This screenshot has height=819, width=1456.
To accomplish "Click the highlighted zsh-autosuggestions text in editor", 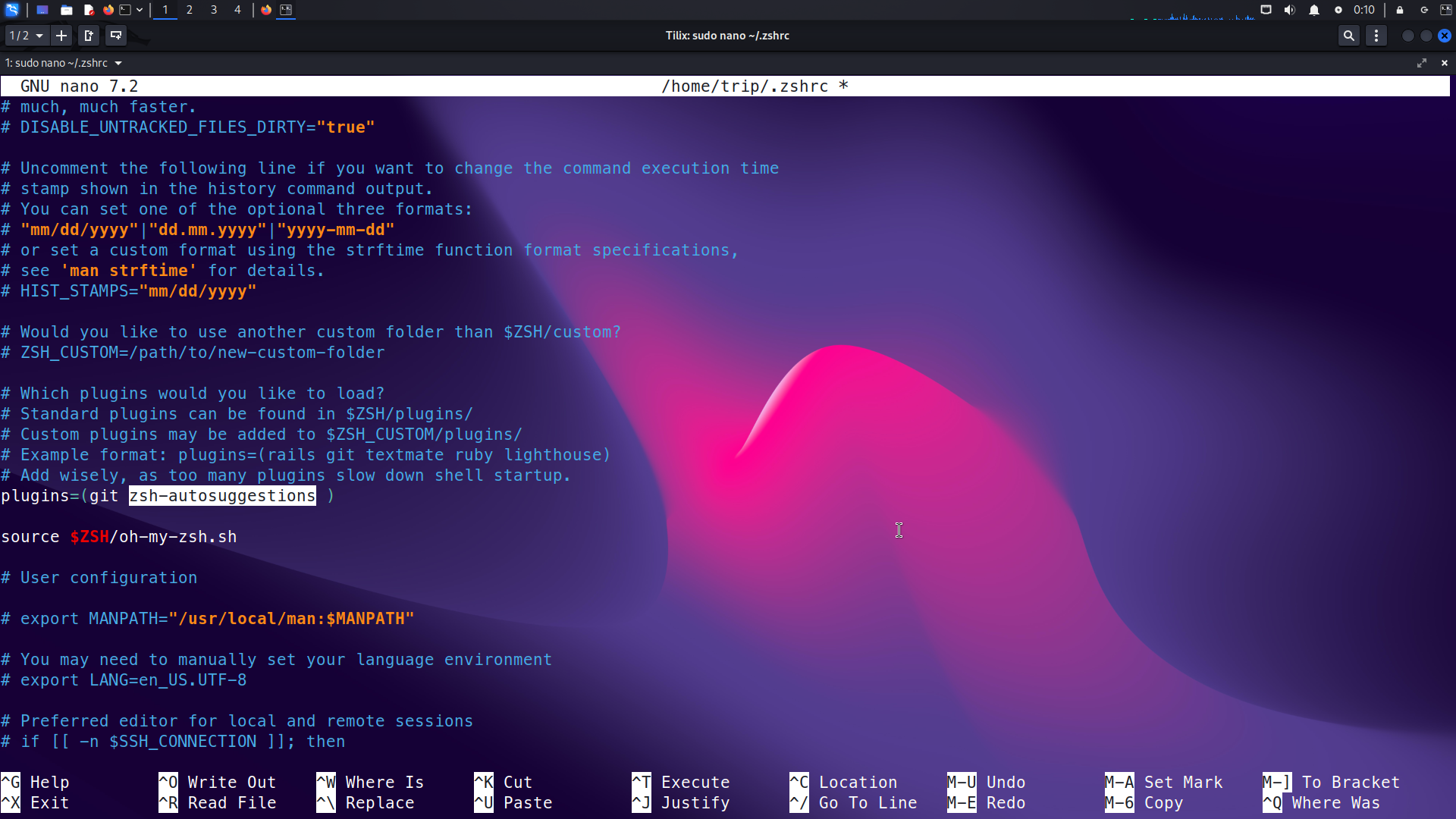I will point(222,496).
